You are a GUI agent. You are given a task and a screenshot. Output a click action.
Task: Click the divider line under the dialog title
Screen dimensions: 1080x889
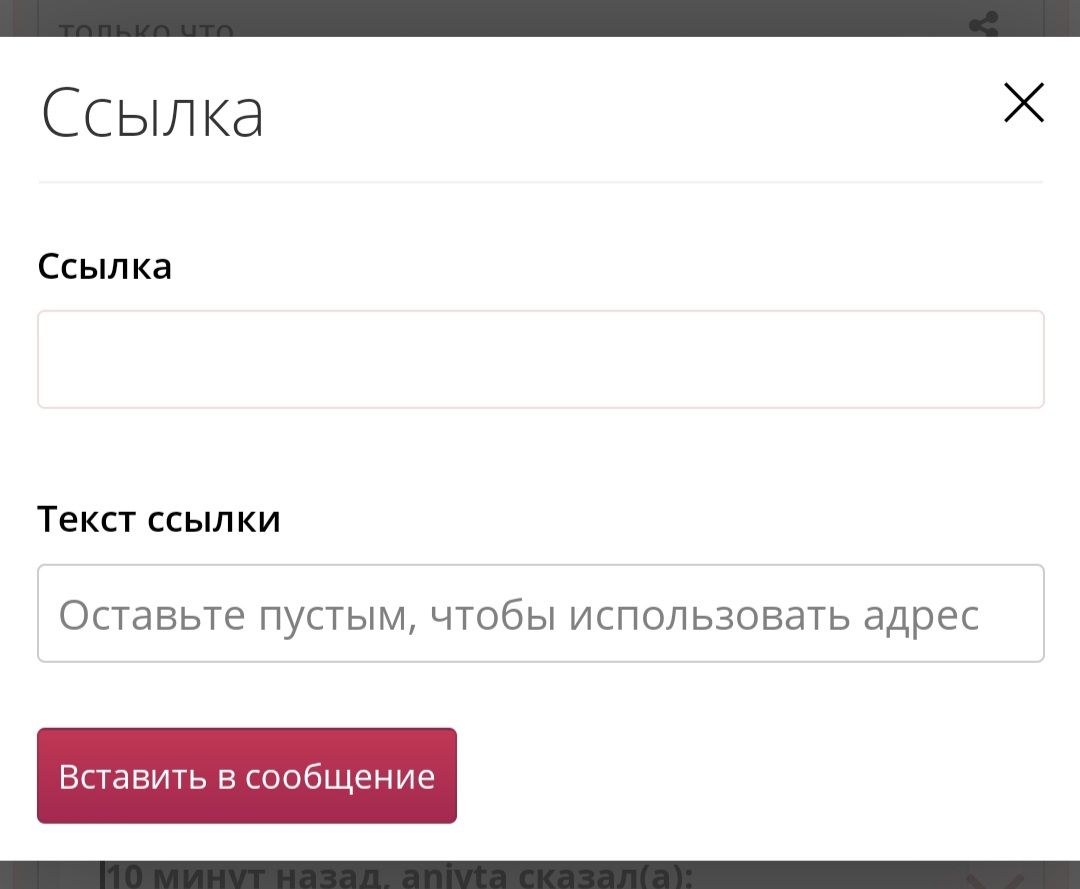pos(540,182)
